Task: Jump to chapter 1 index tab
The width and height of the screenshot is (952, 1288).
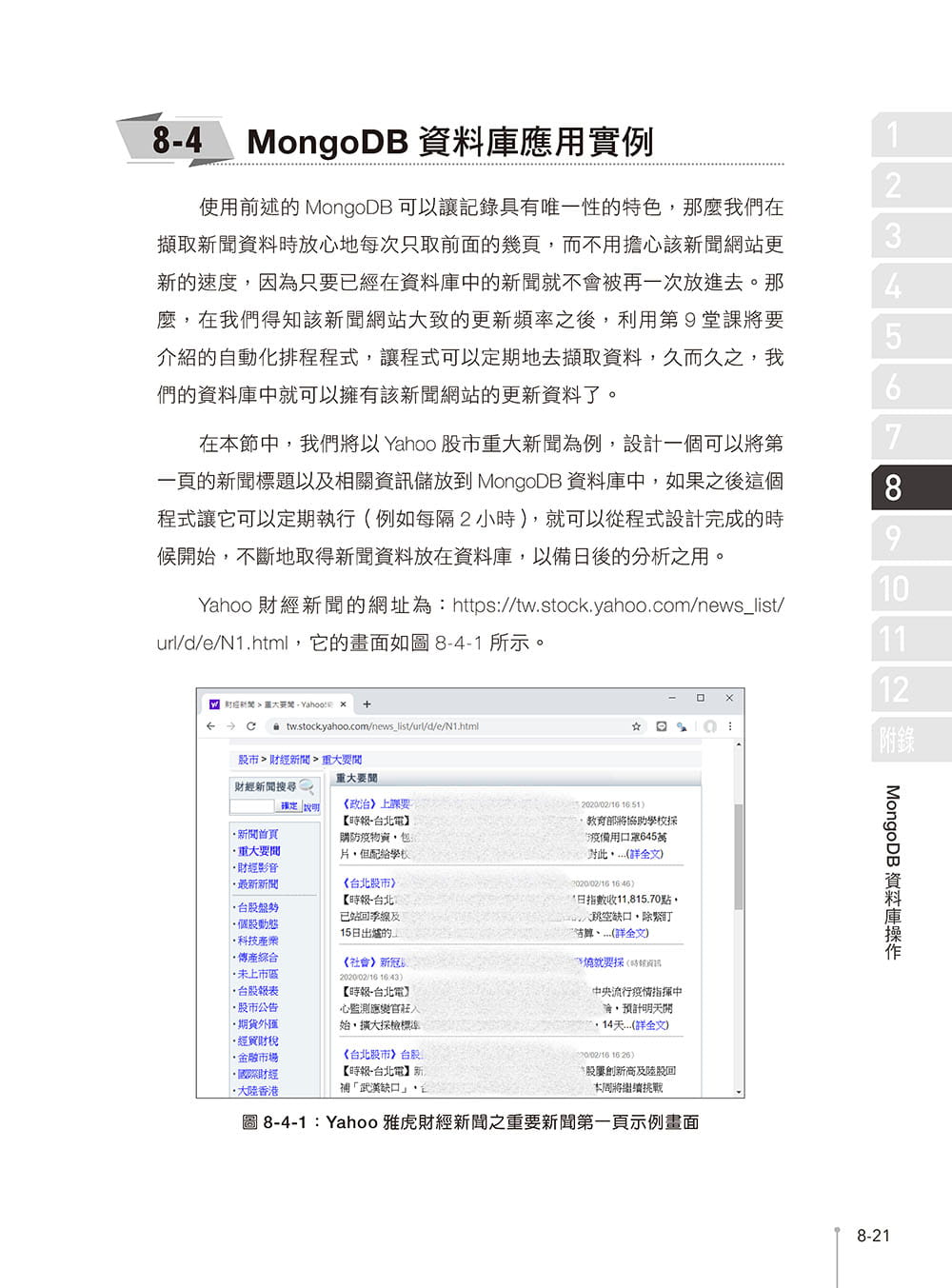Action: pyautogui.click(x=911, y=134)
